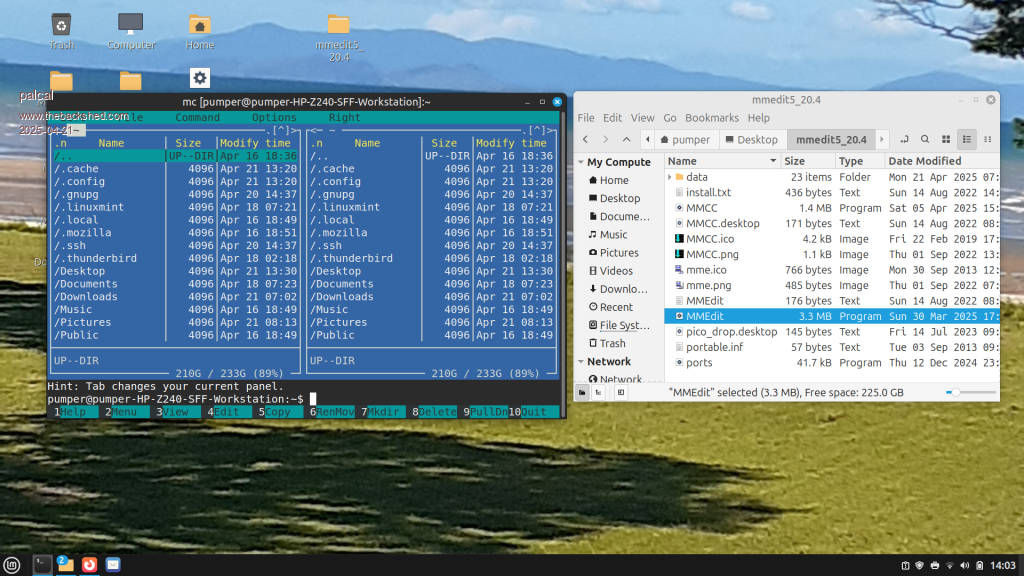
Task: Show tree view in sidebar
Action: (598, 393)
